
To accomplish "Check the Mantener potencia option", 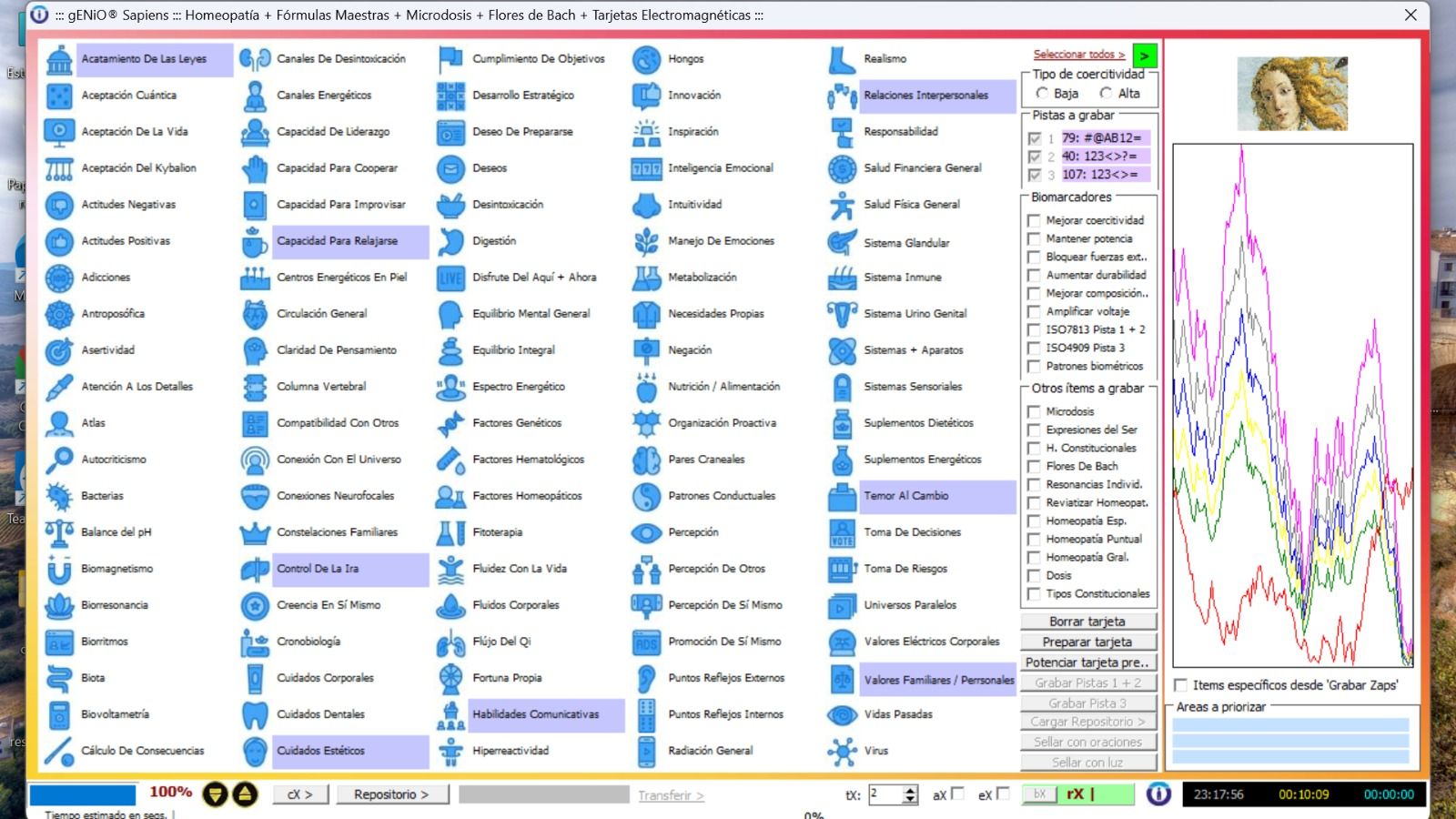I will click(x=1034, y=238).
